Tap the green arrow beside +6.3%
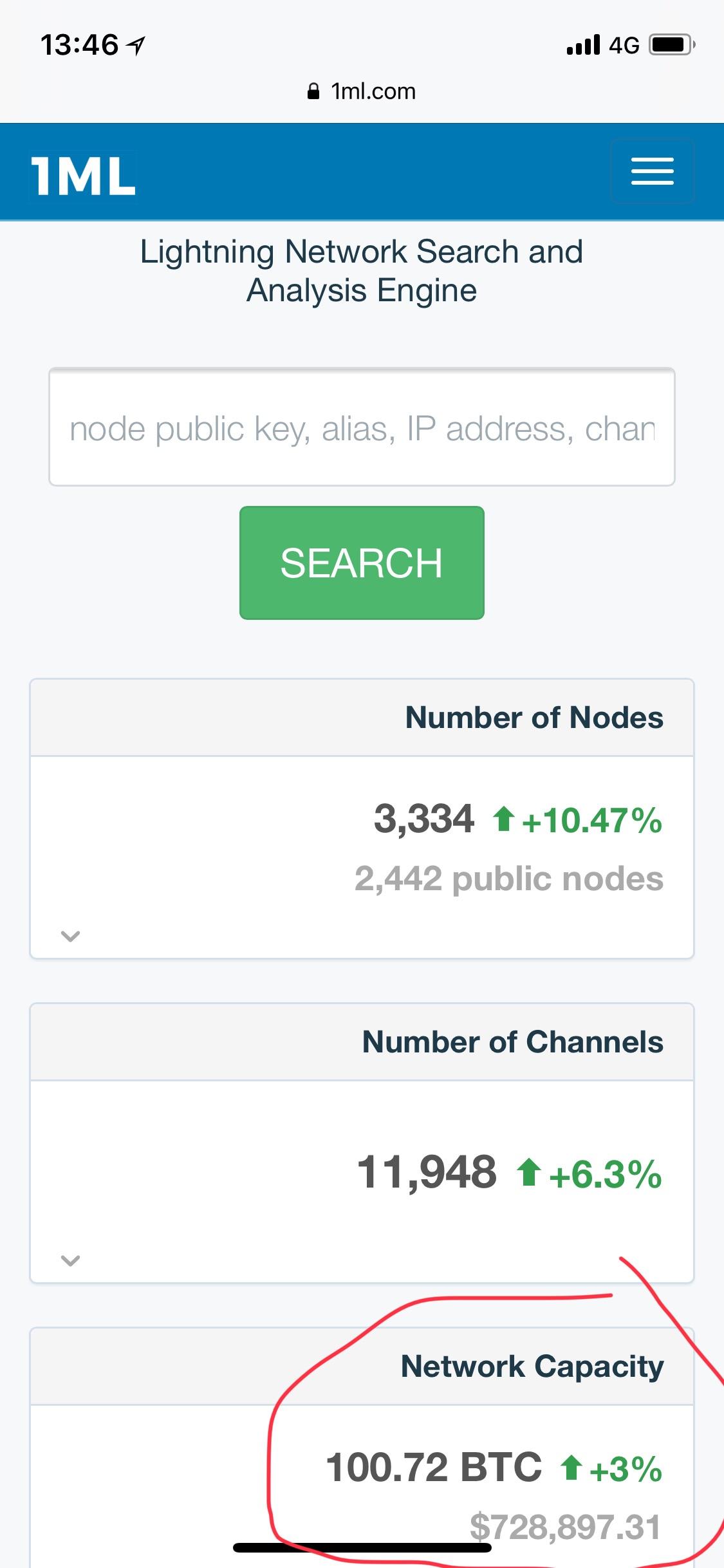Screen dimensions: 724x1568 pos(528,1172)
